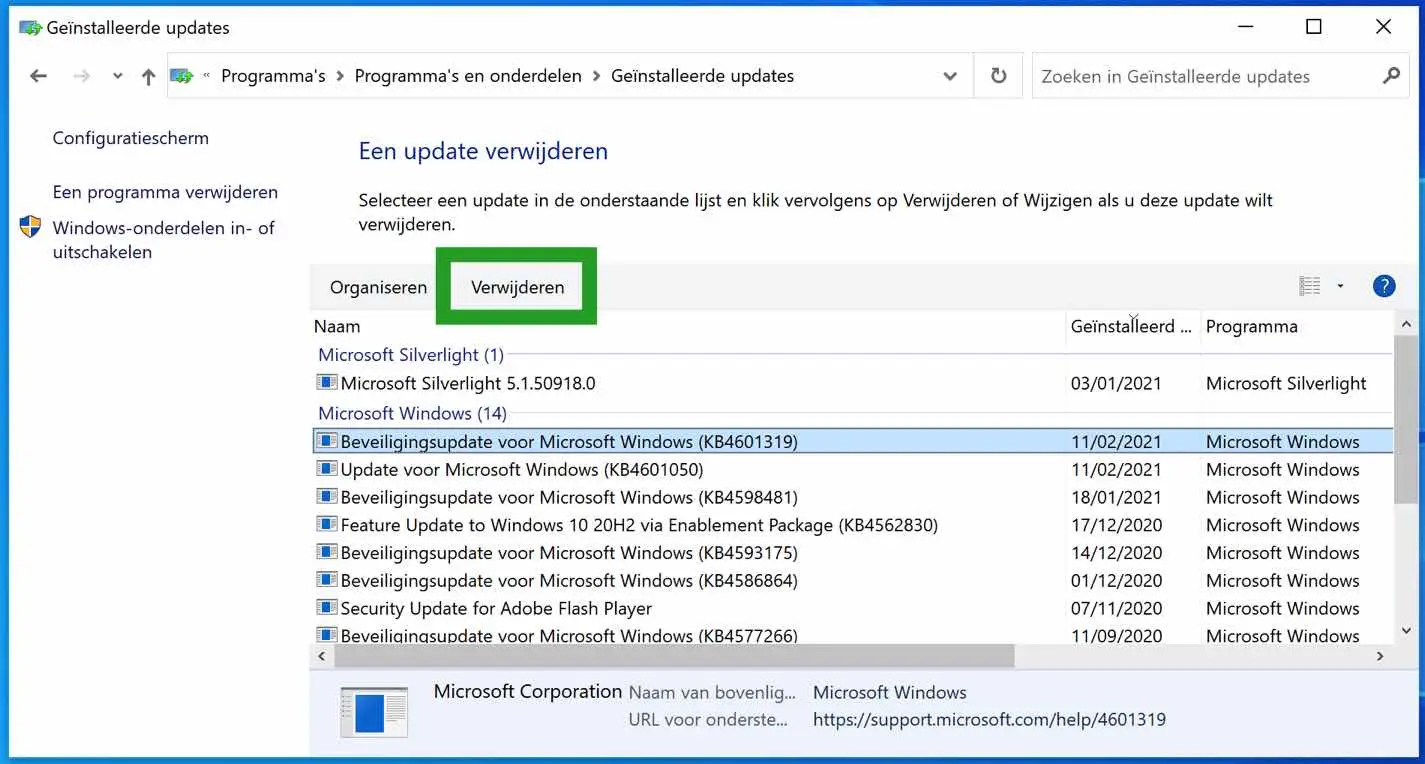
Task: Click the icon beside update KB4601050
Action: click(326, 469)
